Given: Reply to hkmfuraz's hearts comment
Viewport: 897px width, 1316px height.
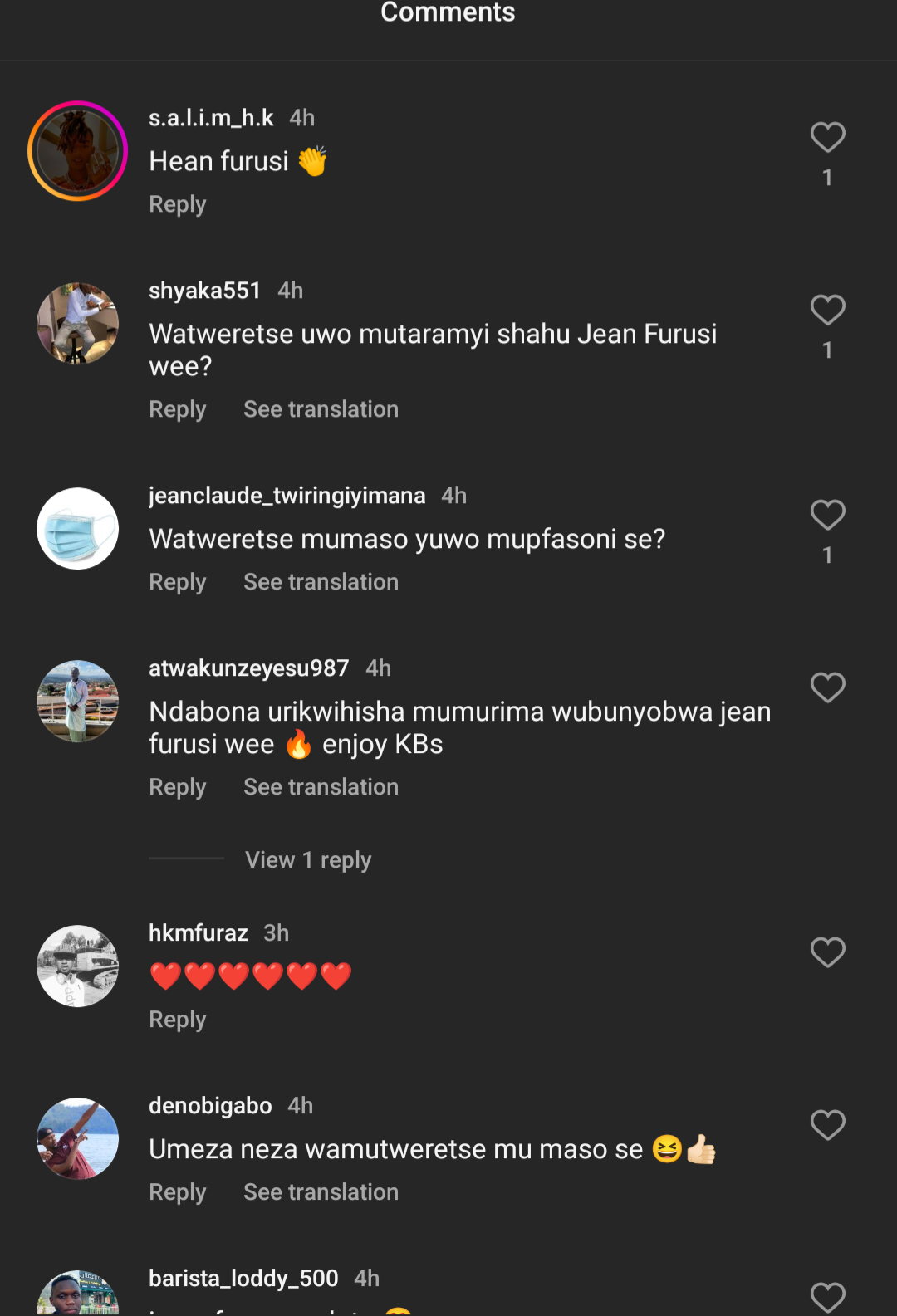Looking at the screenshot, I should point(177,1020).
